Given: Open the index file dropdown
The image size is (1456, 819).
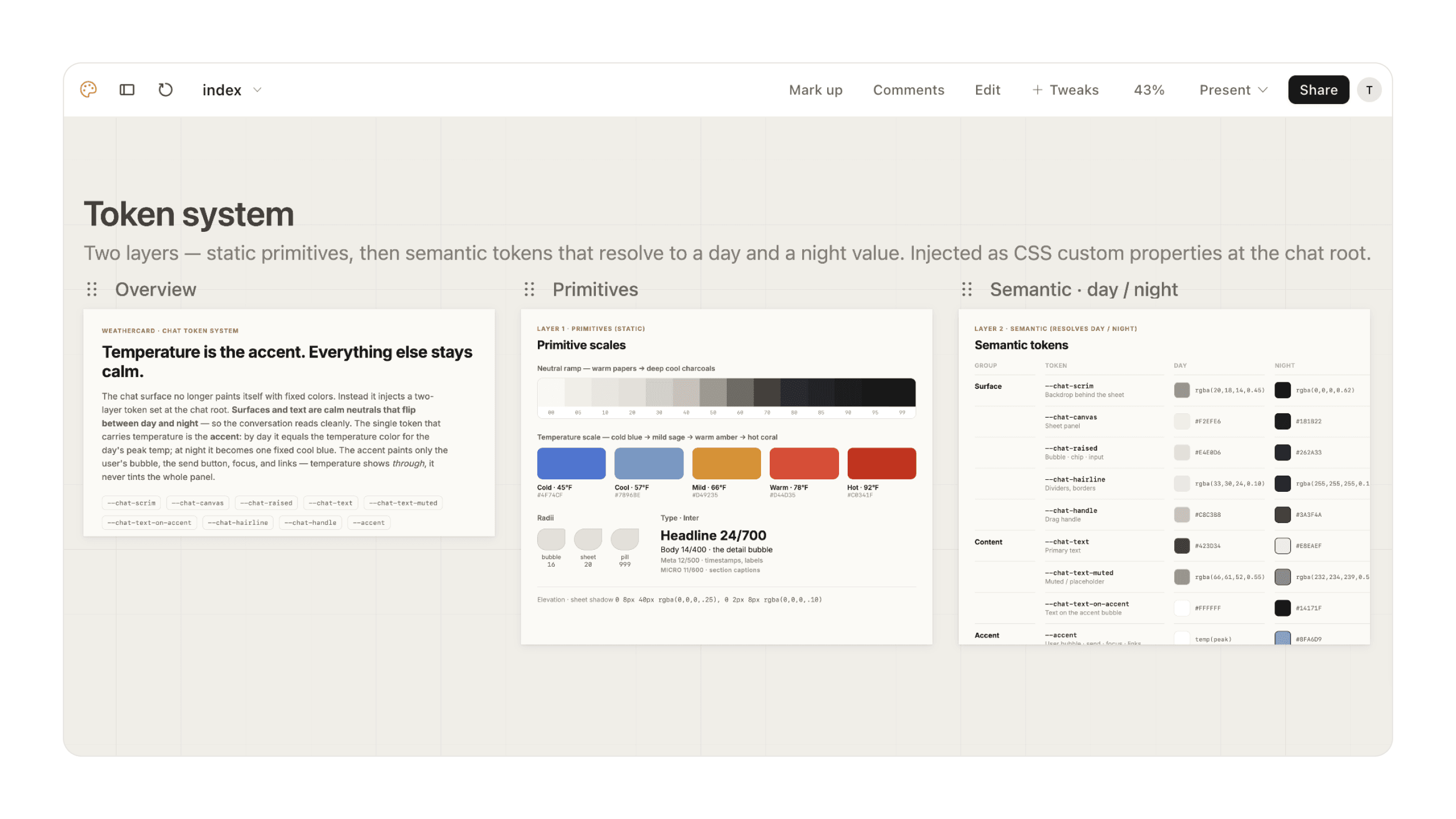Looking at the screenshot, I should 232,90.
